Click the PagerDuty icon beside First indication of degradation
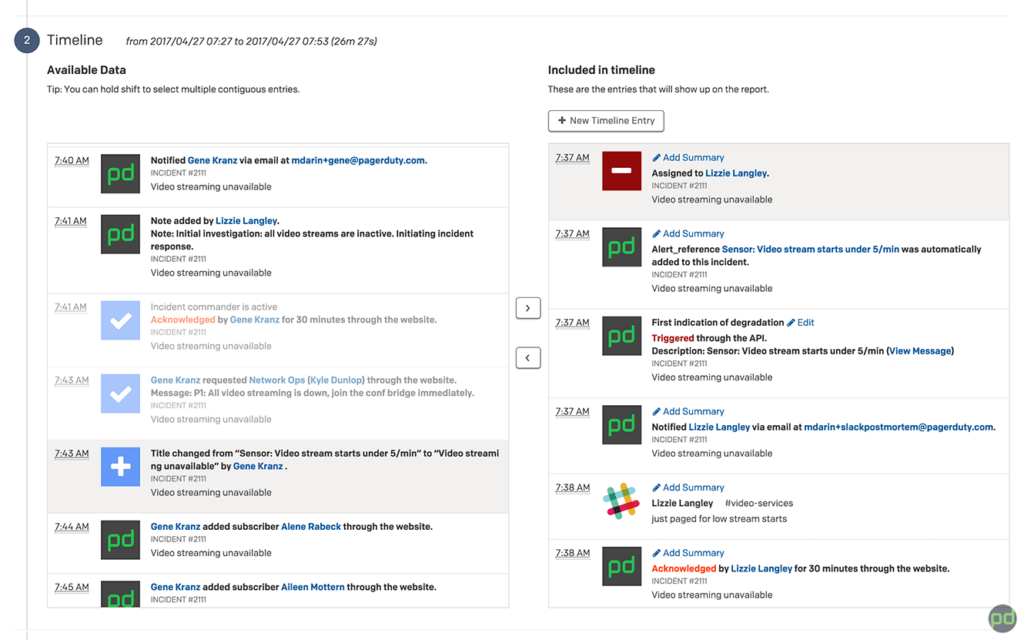The height and width of the screenshot is (640, 1024). click(x=622, y=336)
